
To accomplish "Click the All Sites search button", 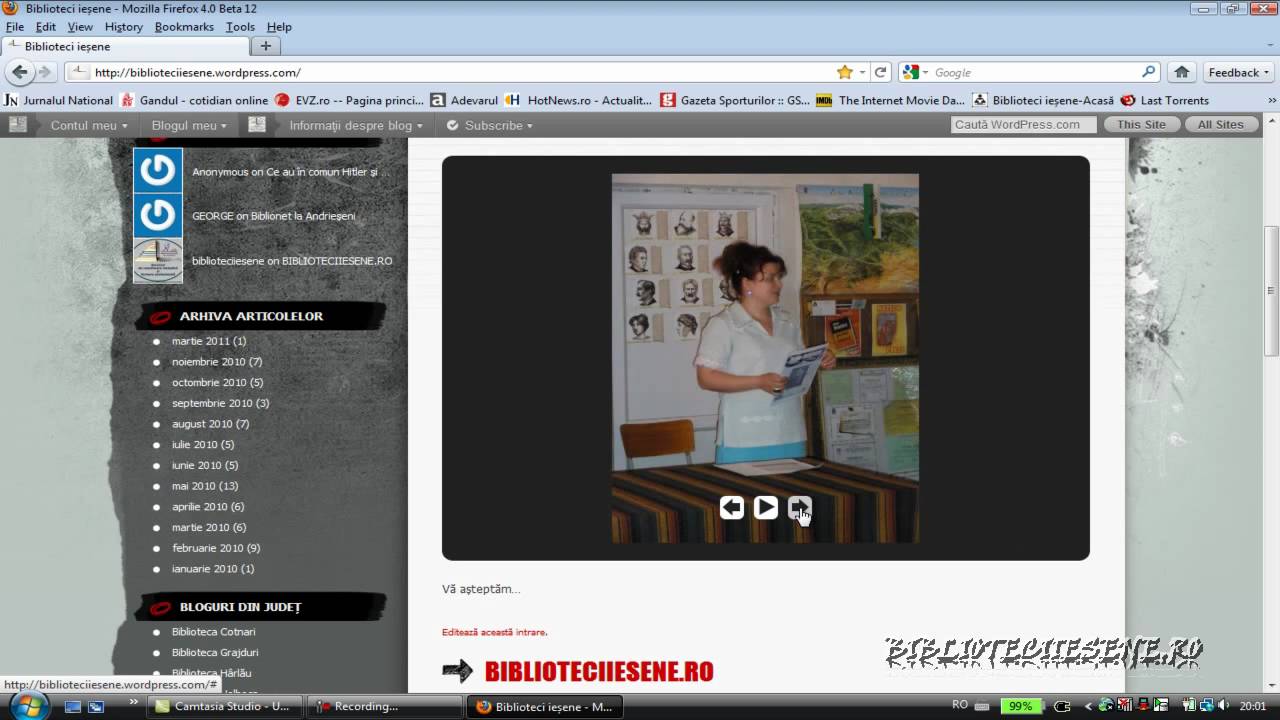I will tap(1221, 125).
